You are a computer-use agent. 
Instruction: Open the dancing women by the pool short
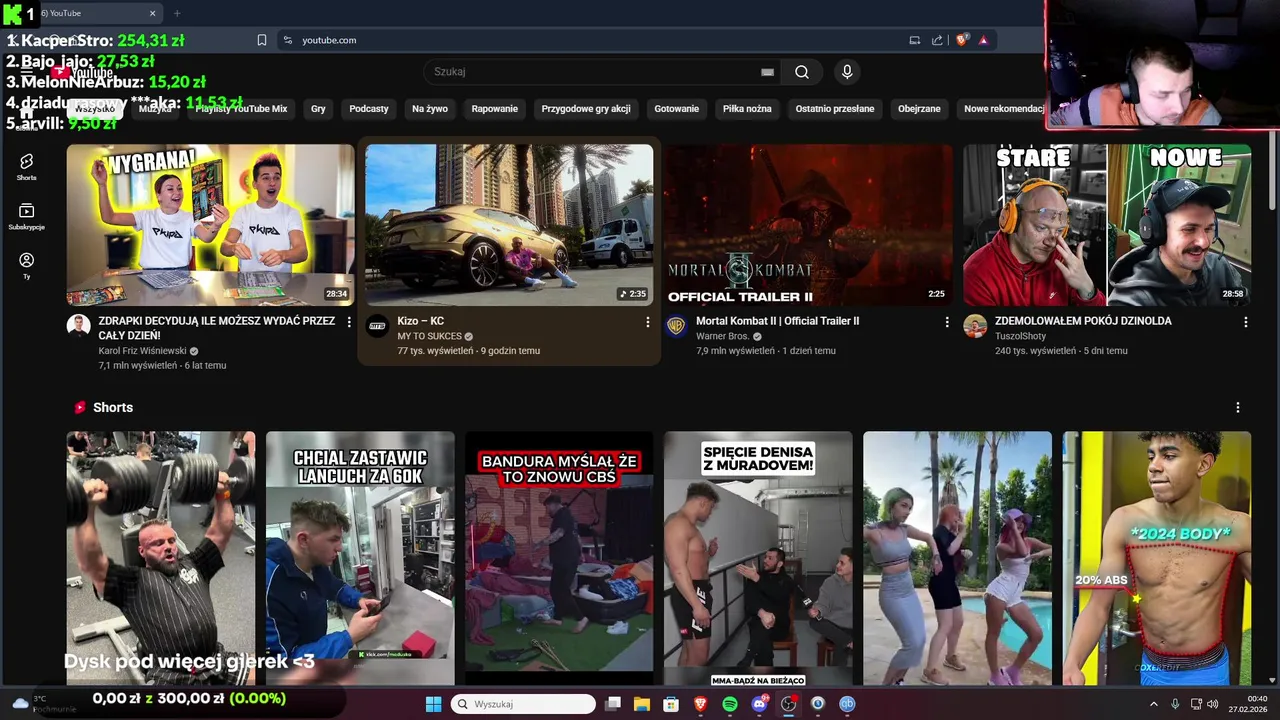[957, 558]
